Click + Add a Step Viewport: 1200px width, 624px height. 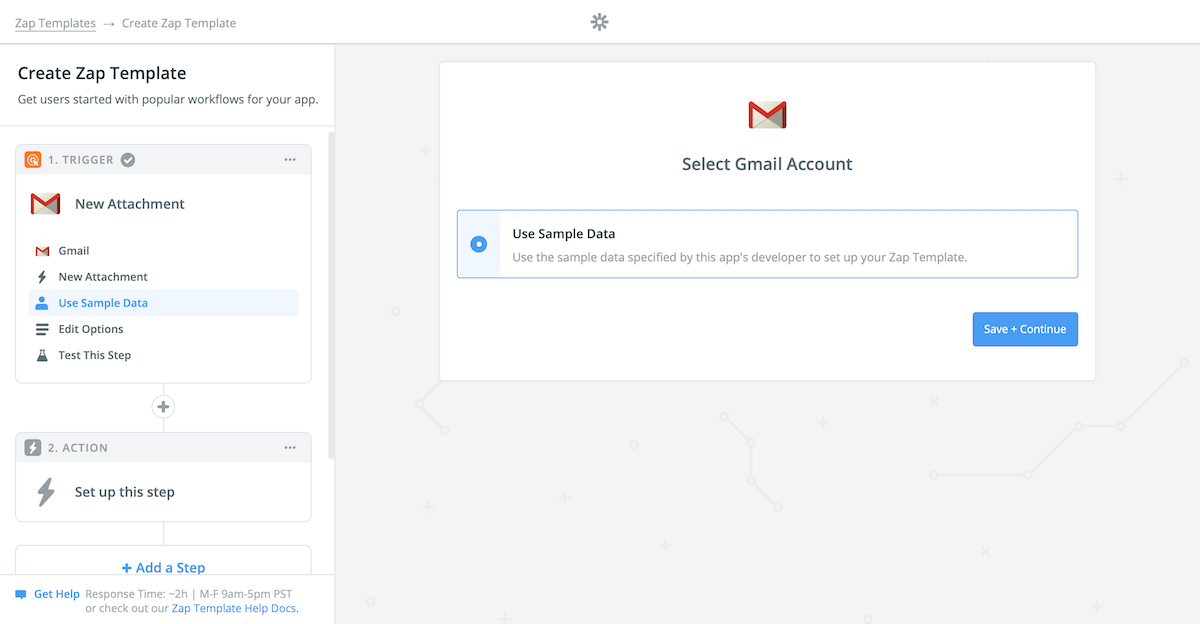pos(163,567)
